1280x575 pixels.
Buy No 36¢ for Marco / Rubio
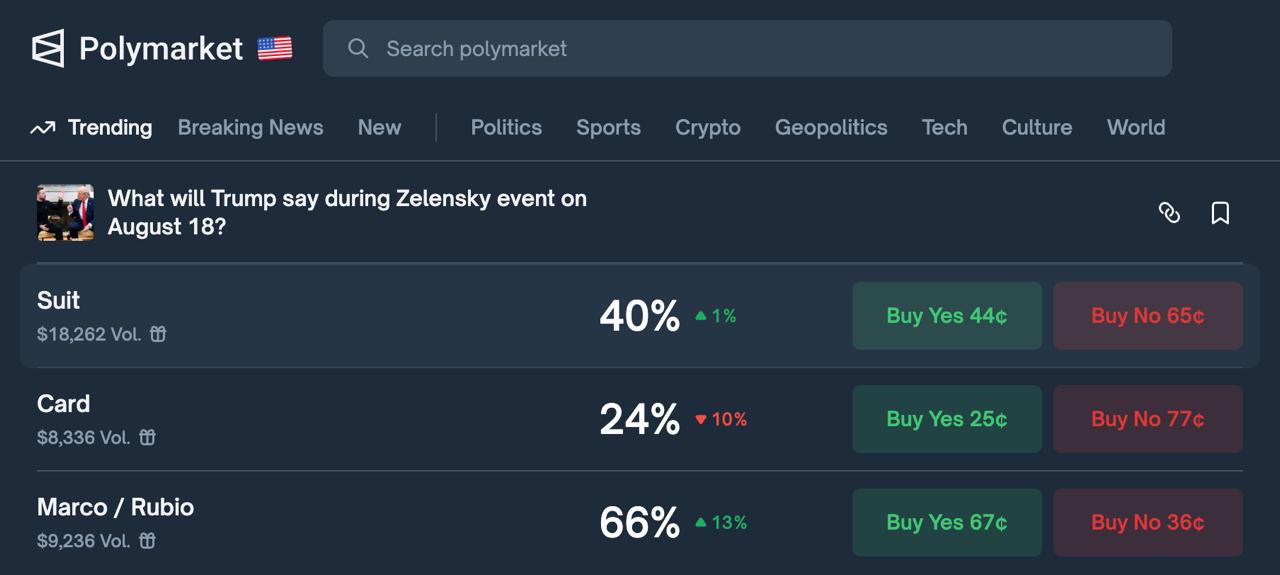pyautogui.click(x=1148, y=522)
